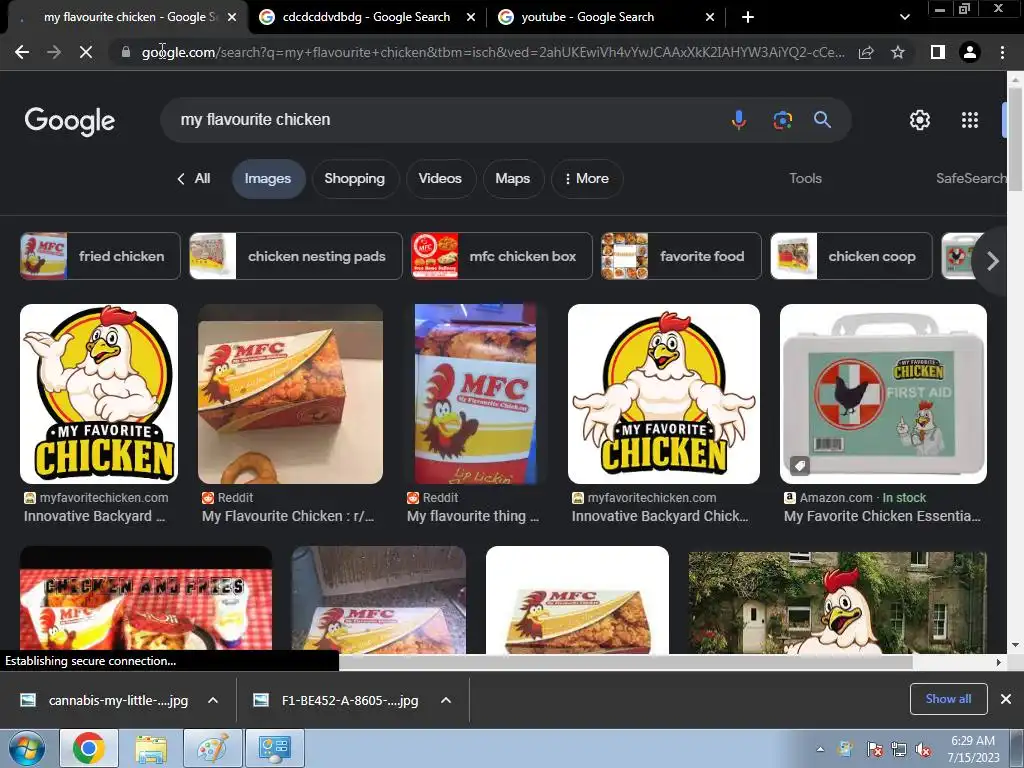Click the share page icon in address bar
This screenshot has height=768, width=1024.
[x=866, y=52]
